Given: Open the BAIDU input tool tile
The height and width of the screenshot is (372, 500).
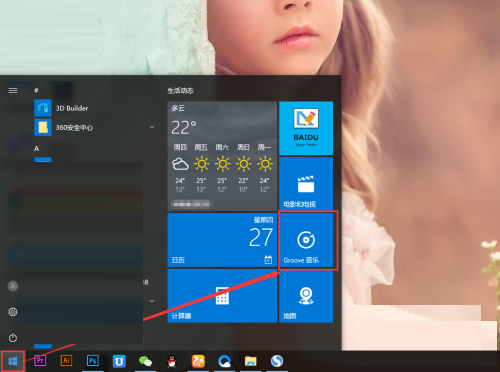Looking at the screenshot, I should pos(306,128).
